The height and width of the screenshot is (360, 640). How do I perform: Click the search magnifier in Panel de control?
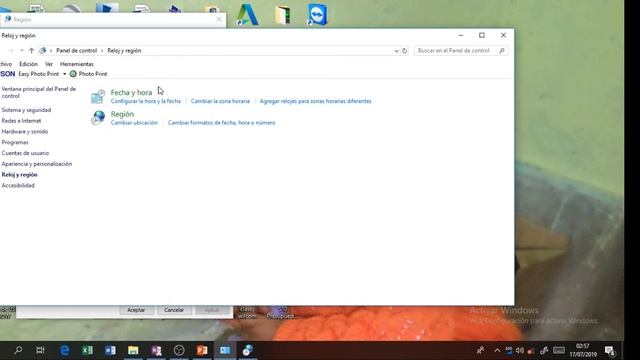[502, 51]
